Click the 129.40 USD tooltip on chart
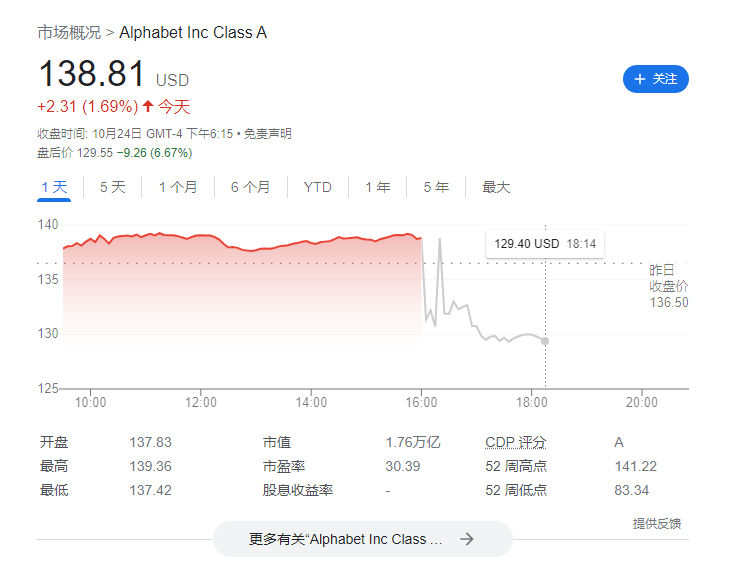Viewport: 739px width, 587px height. tap(545, 244)
